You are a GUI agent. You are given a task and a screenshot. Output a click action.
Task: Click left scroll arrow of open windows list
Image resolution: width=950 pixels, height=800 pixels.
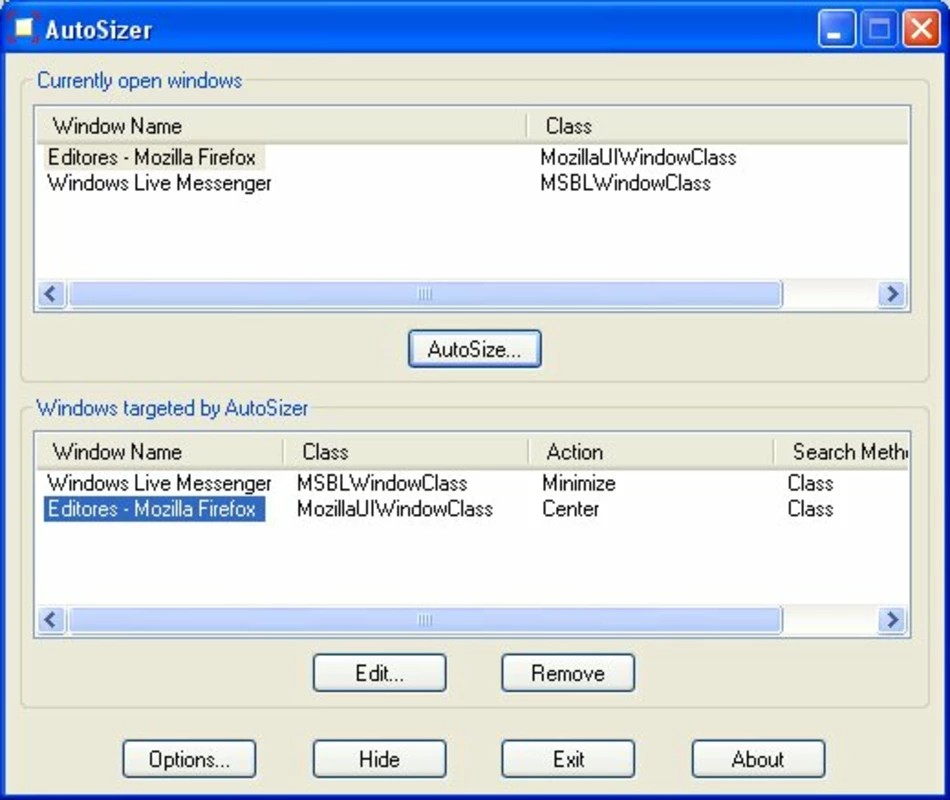[x=51, y=294]
